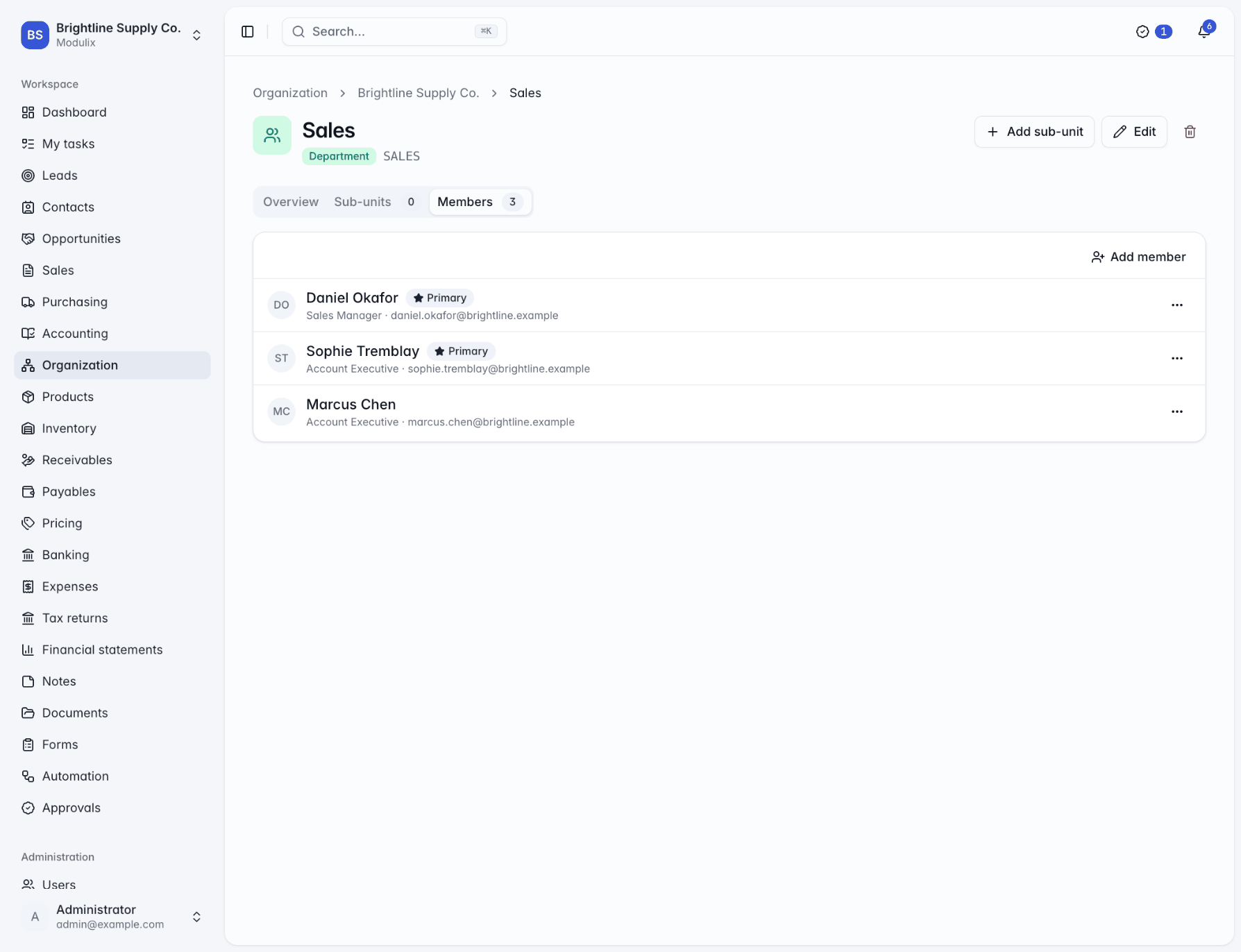Open Pricing in sidebar
1241x952 pixels.
112,523
